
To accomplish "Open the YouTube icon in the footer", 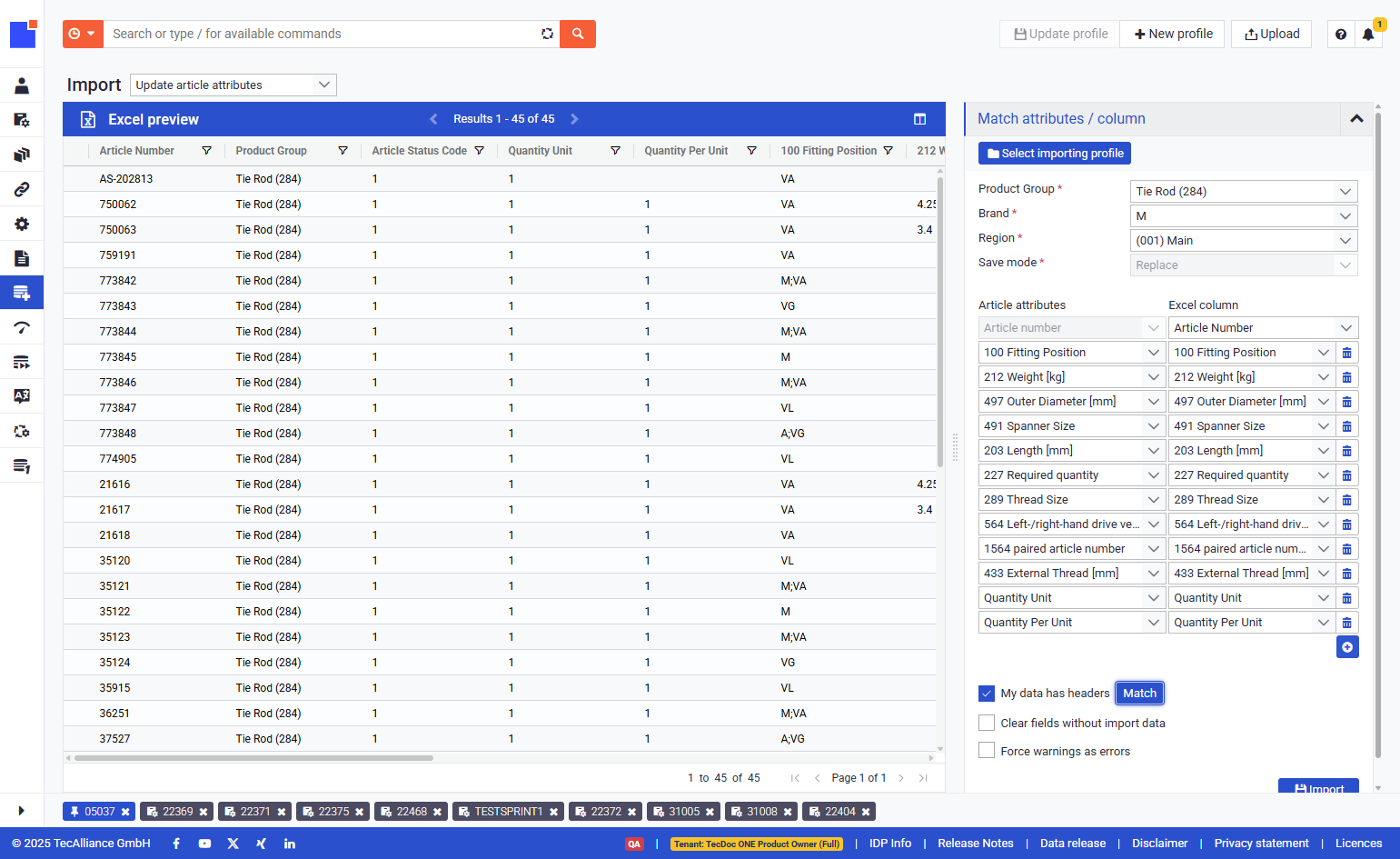I will point(204,844).
